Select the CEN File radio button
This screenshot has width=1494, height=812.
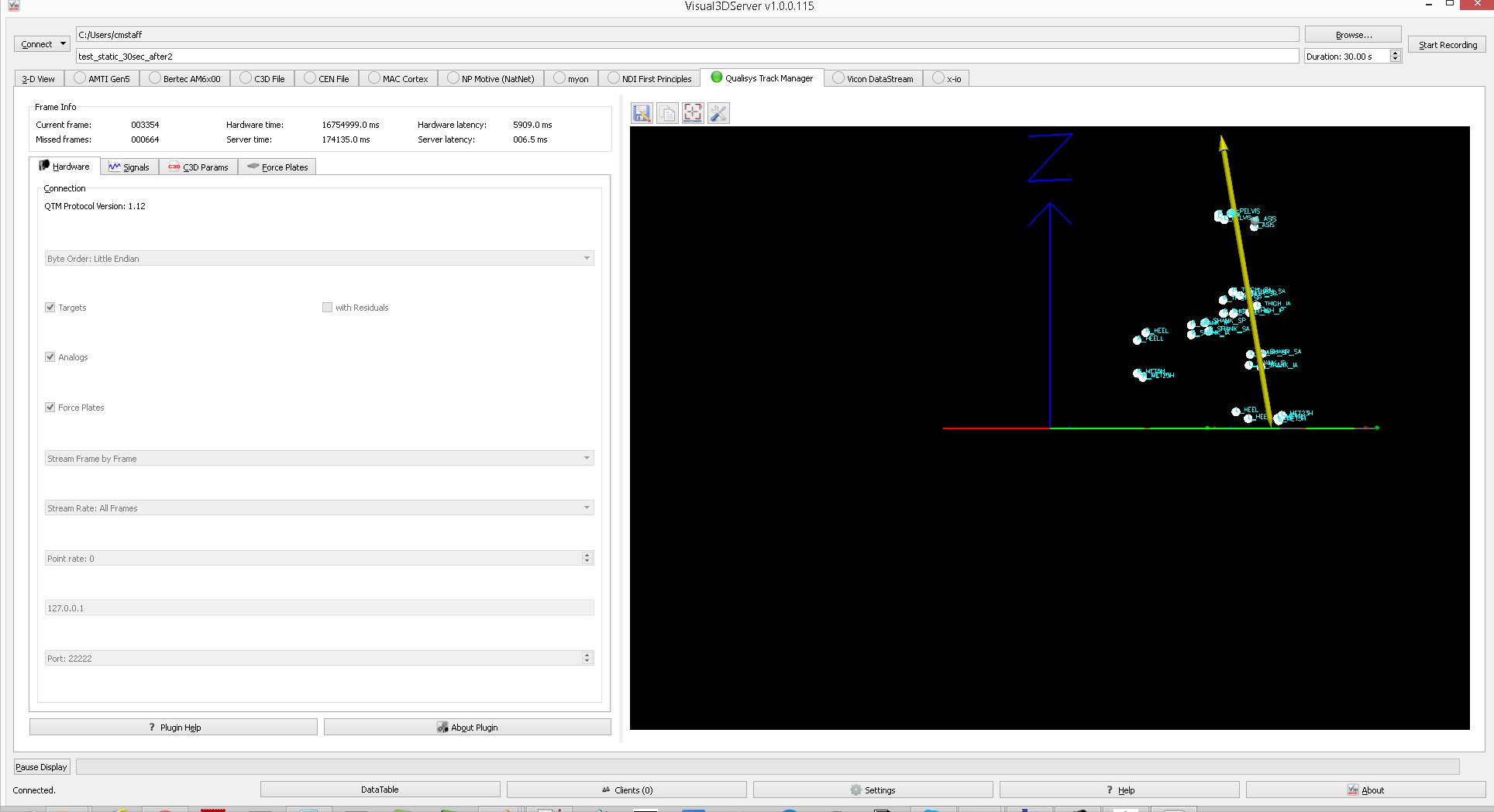[x=310, y=77]
